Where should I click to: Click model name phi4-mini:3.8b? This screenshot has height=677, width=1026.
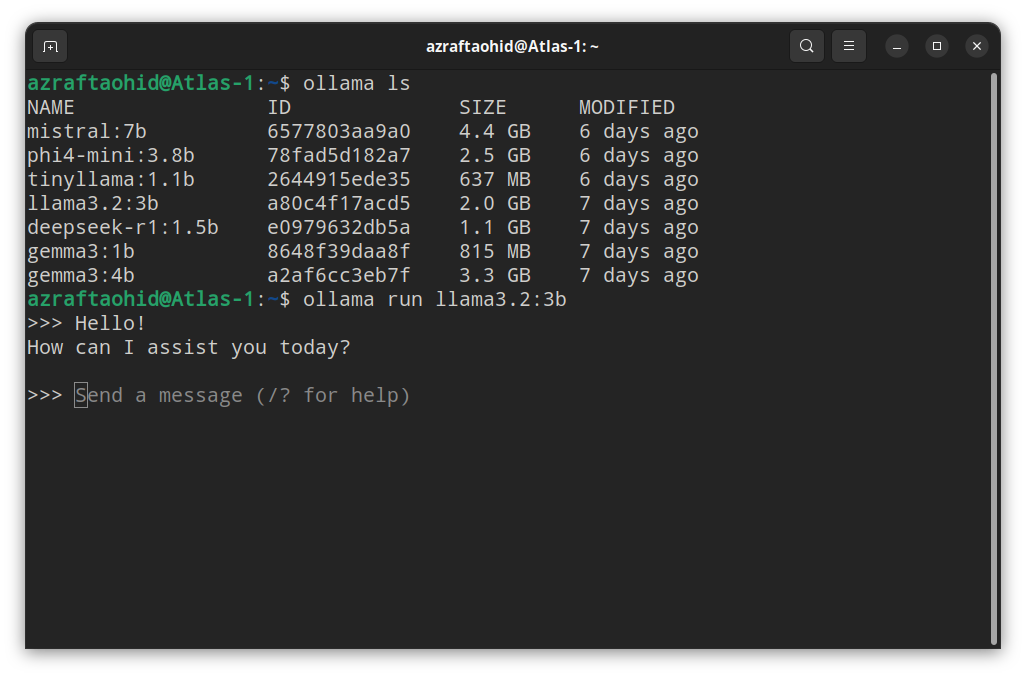111,156
